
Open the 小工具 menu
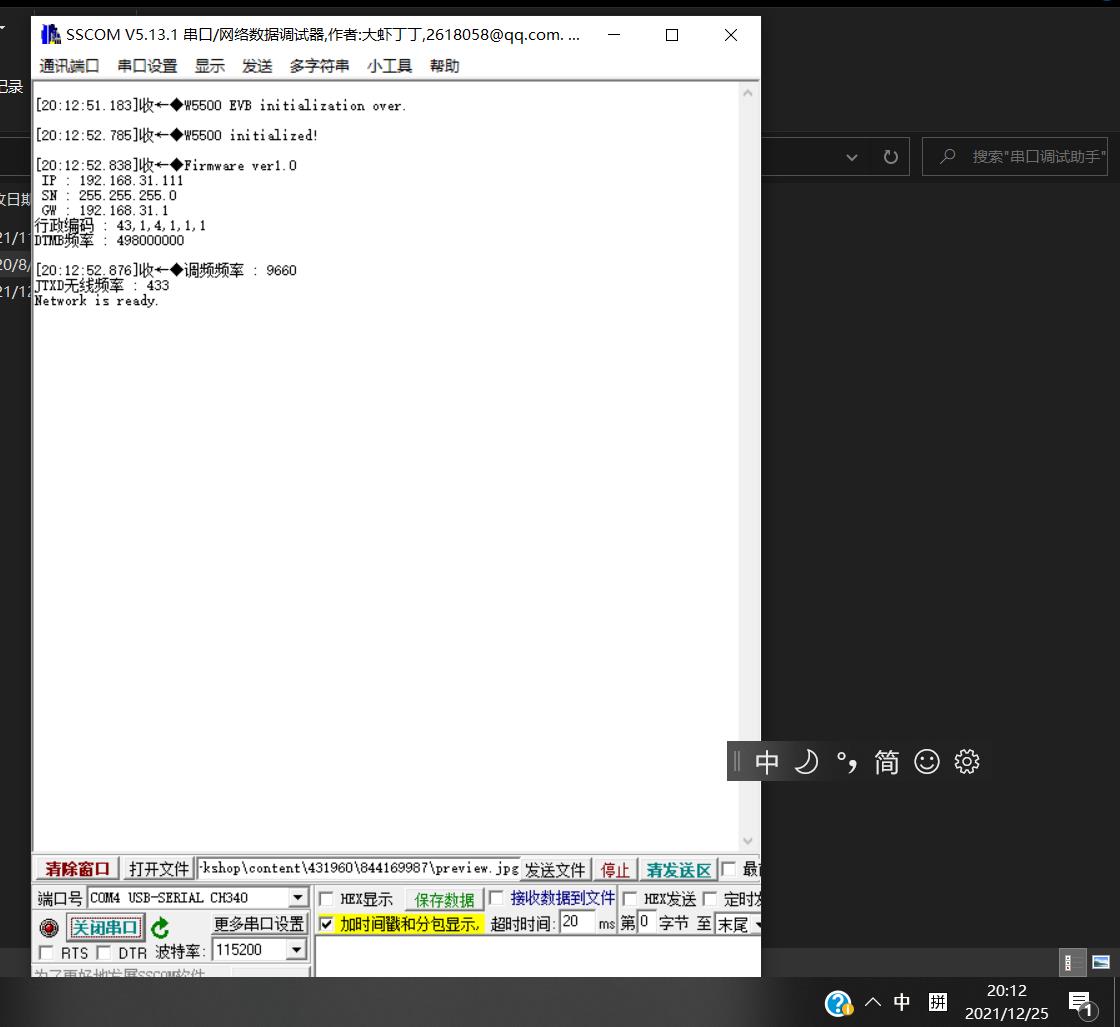[389, 66]
